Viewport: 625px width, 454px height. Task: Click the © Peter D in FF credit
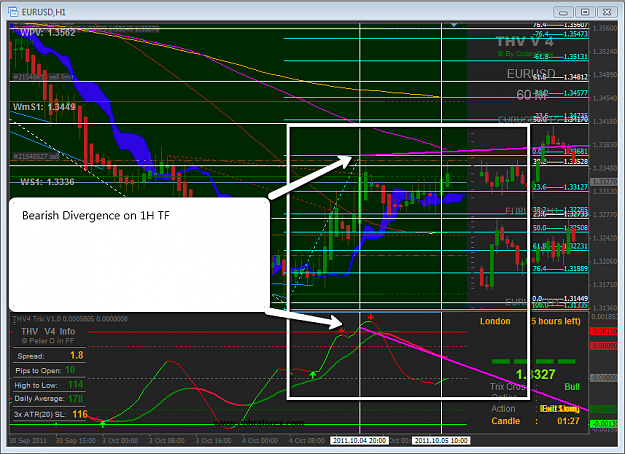48,341
